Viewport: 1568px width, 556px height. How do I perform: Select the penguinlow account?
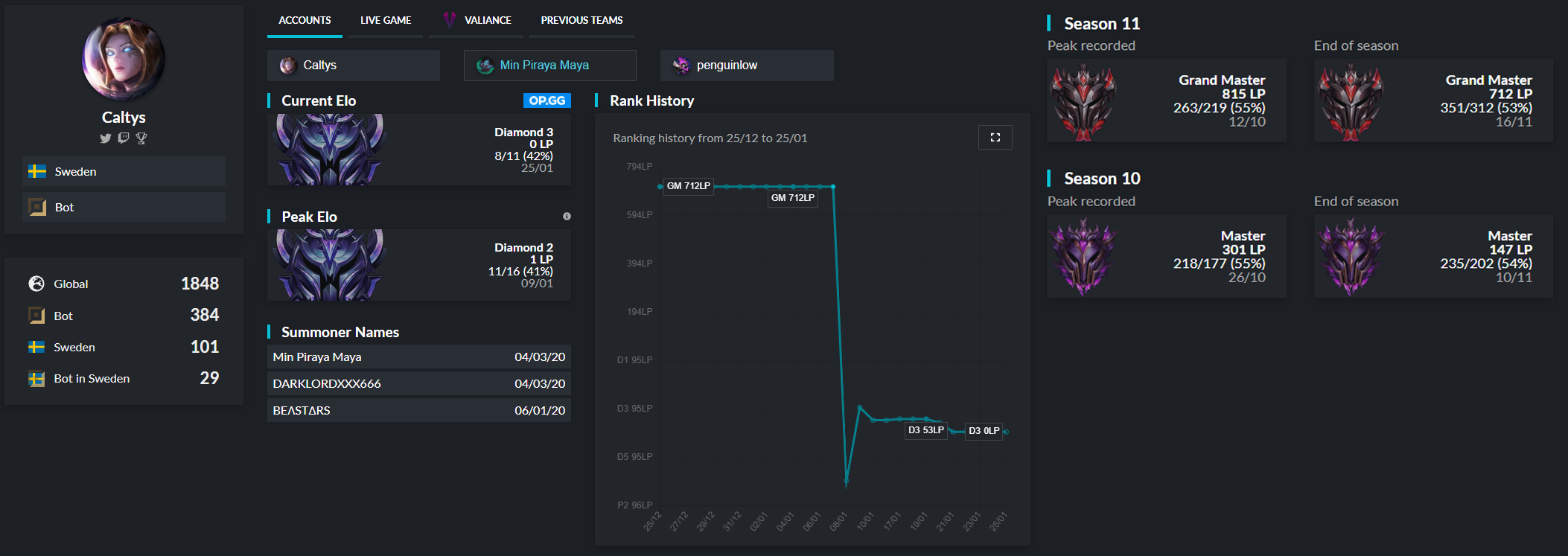pyautogui.click(x=746, y=65)
